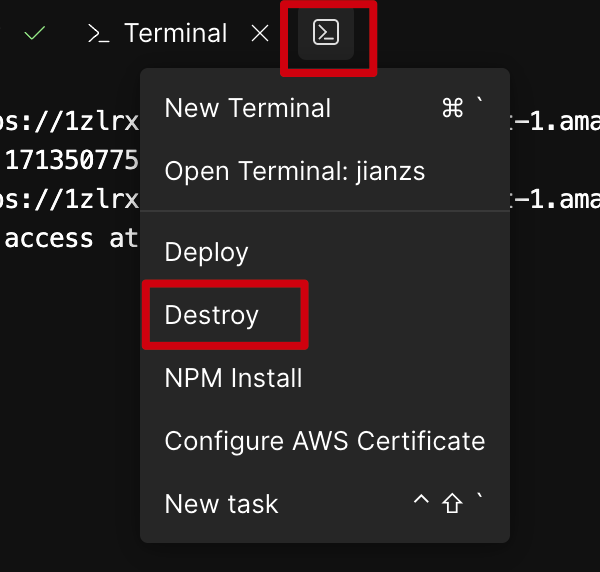Choose Open Terminal: jianzs
This screenshot has height=572, width=600.
click(294, 171)
